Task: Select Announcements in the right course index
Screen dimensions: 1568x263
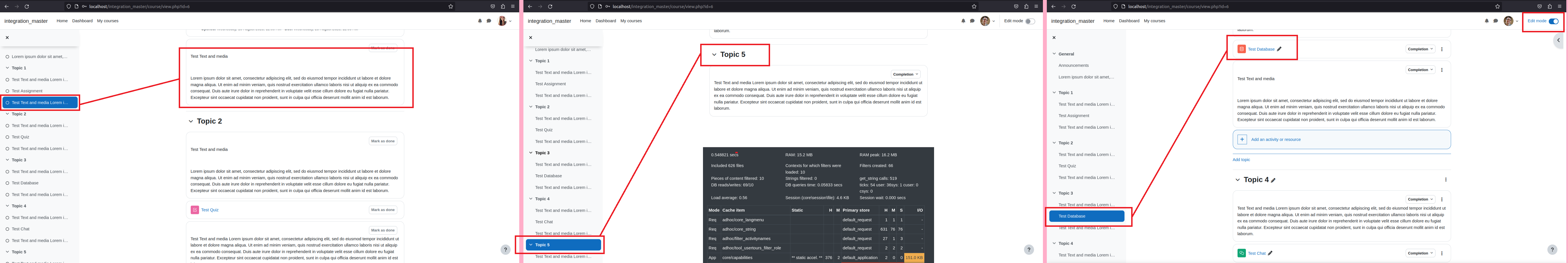Action: tap(1074, 65)
